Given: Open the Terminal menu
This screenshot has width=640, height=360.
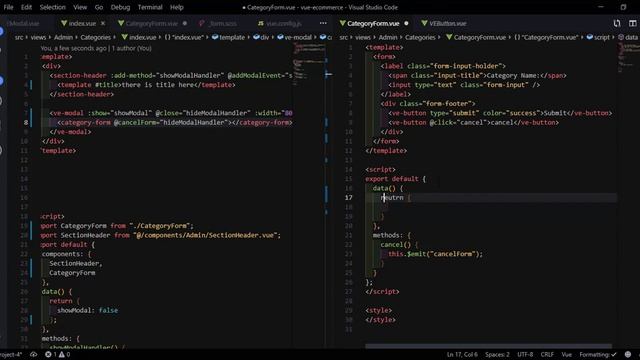Looking at the screenshot, I should 150,7.
